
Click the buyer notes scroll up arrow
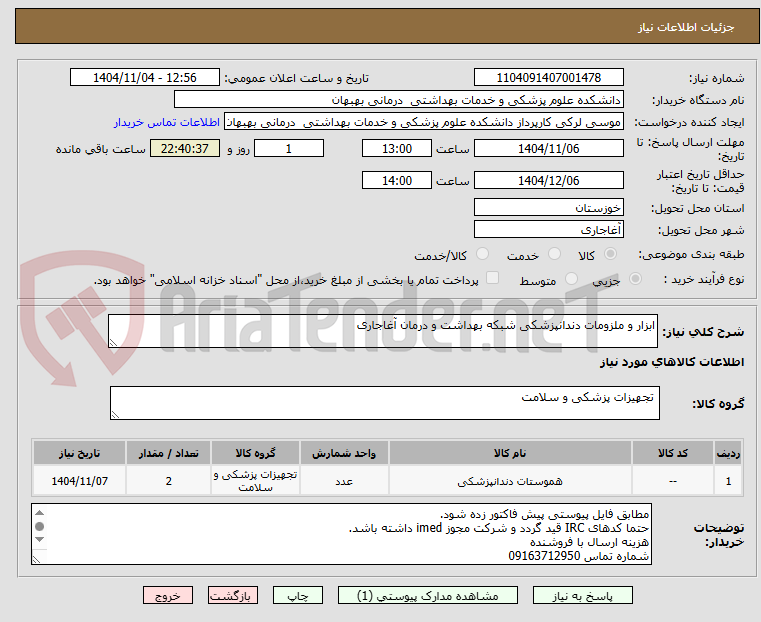[x=40, y=513]
